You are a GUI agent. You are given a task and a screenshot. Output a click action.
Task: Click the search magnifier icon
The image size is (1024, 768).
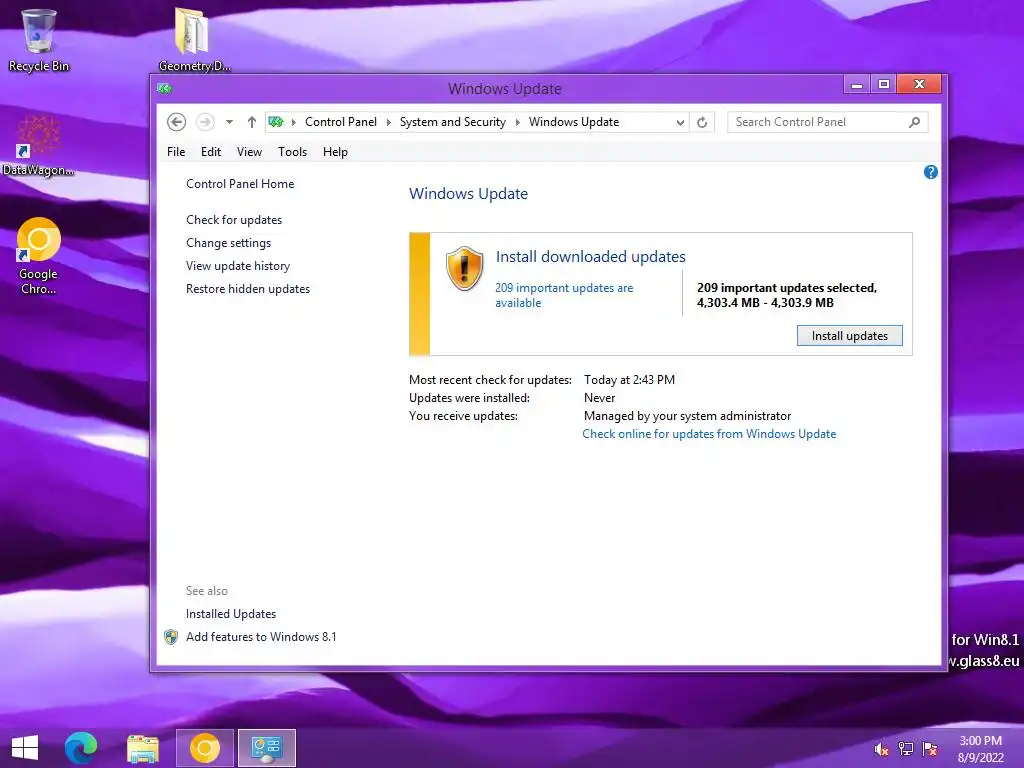click(914, 122)
